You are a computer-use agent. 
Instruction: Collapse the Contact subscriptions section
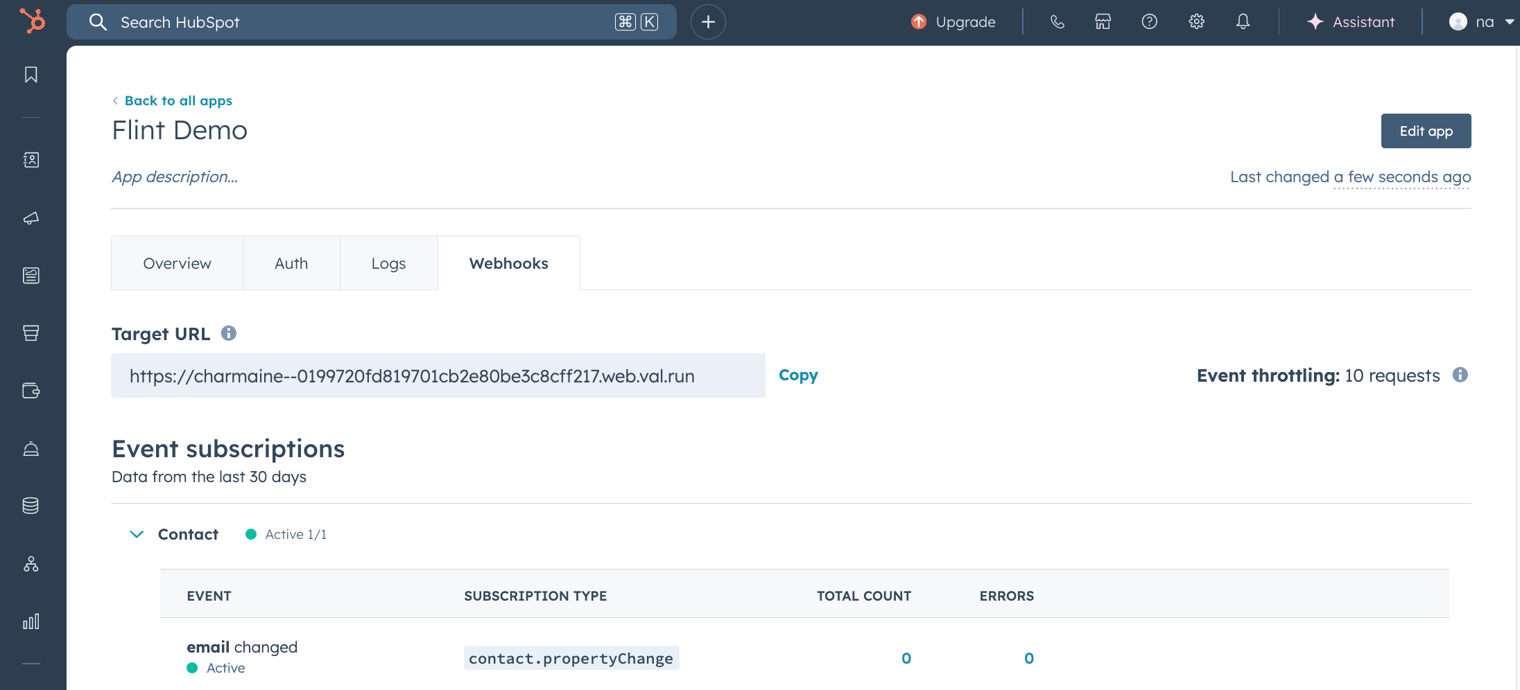coord(137,534)
